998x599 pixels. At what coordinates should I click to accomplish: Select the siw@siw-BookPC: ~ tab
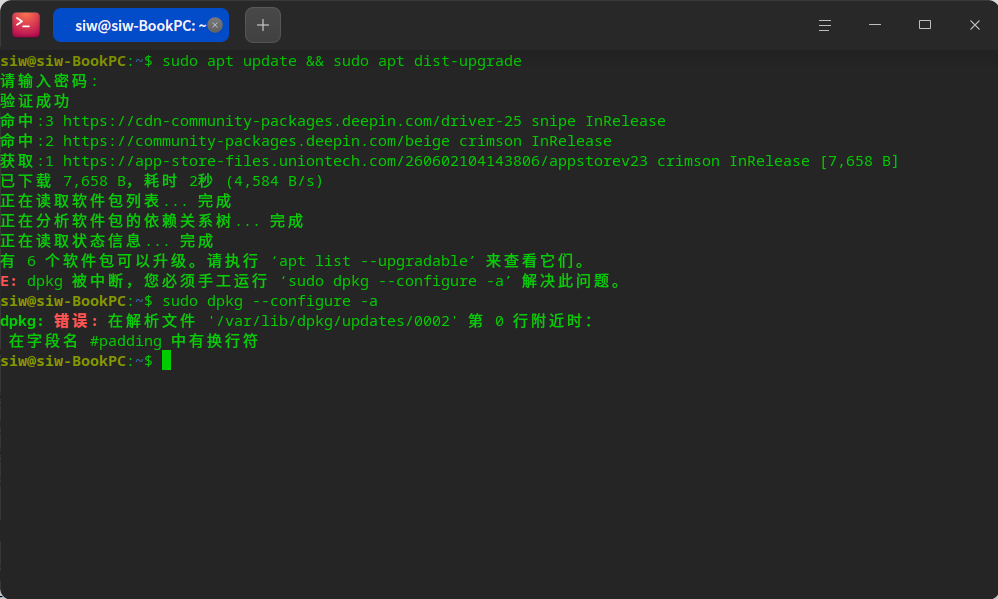pos(141,25)
